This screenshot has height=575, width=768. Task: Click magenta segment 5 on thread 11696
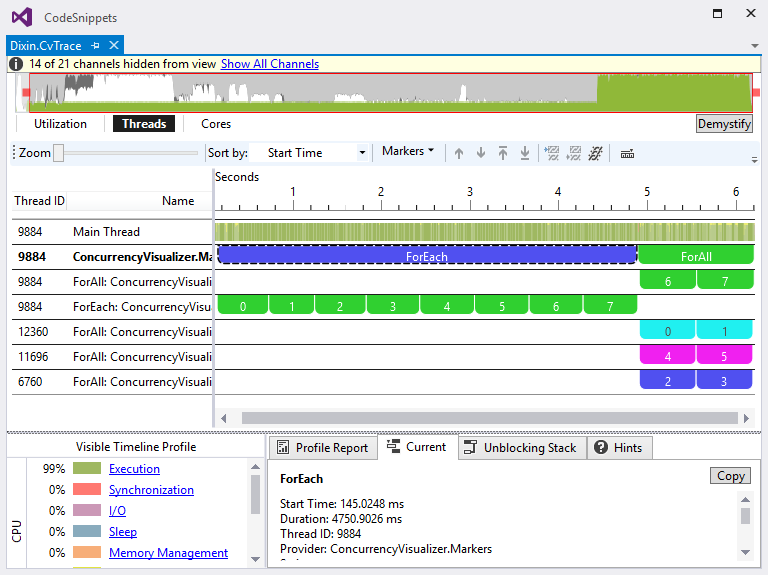pos(724,355)
